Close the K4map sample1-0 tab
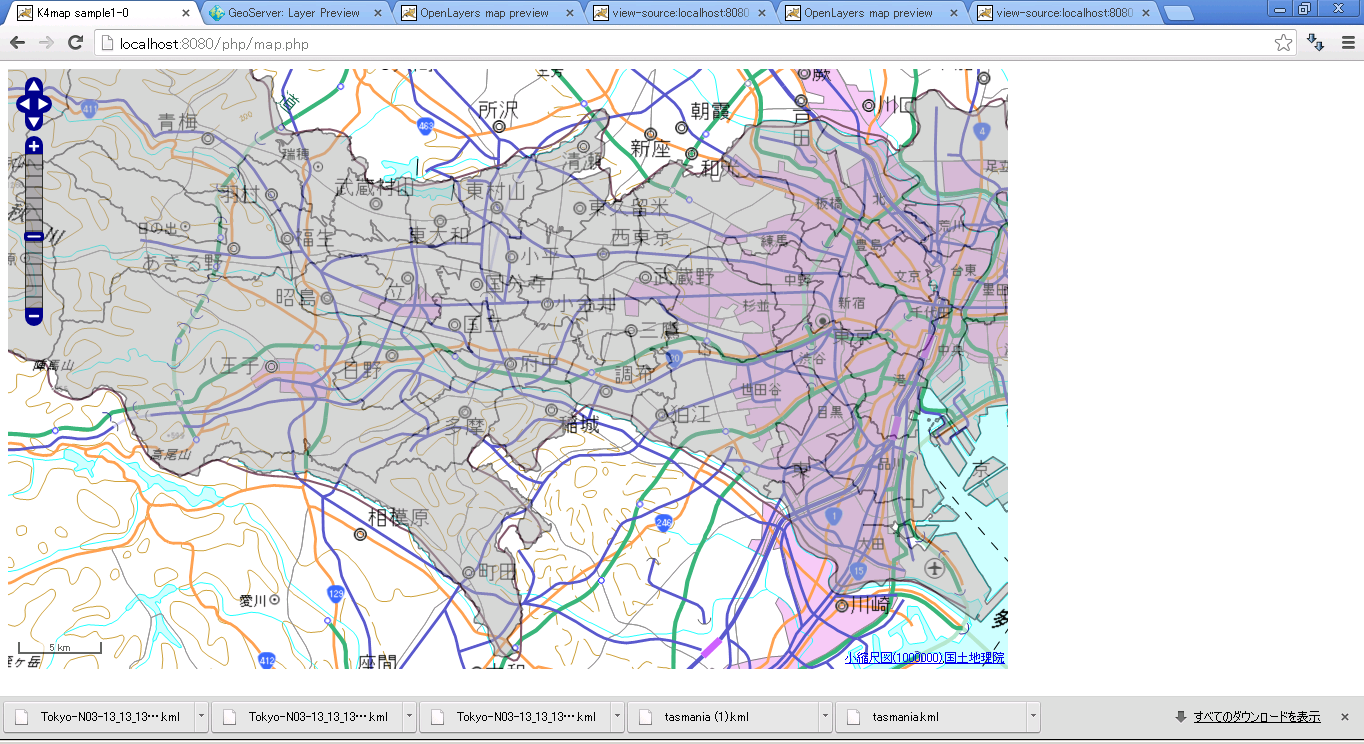The height and width of the screenshot is (744, 1364). [x=186, y=14]
